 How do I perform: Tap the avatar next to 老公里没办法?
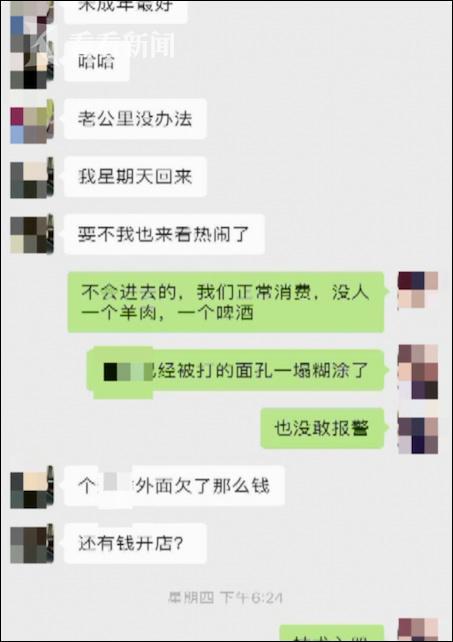click(32, 122)
